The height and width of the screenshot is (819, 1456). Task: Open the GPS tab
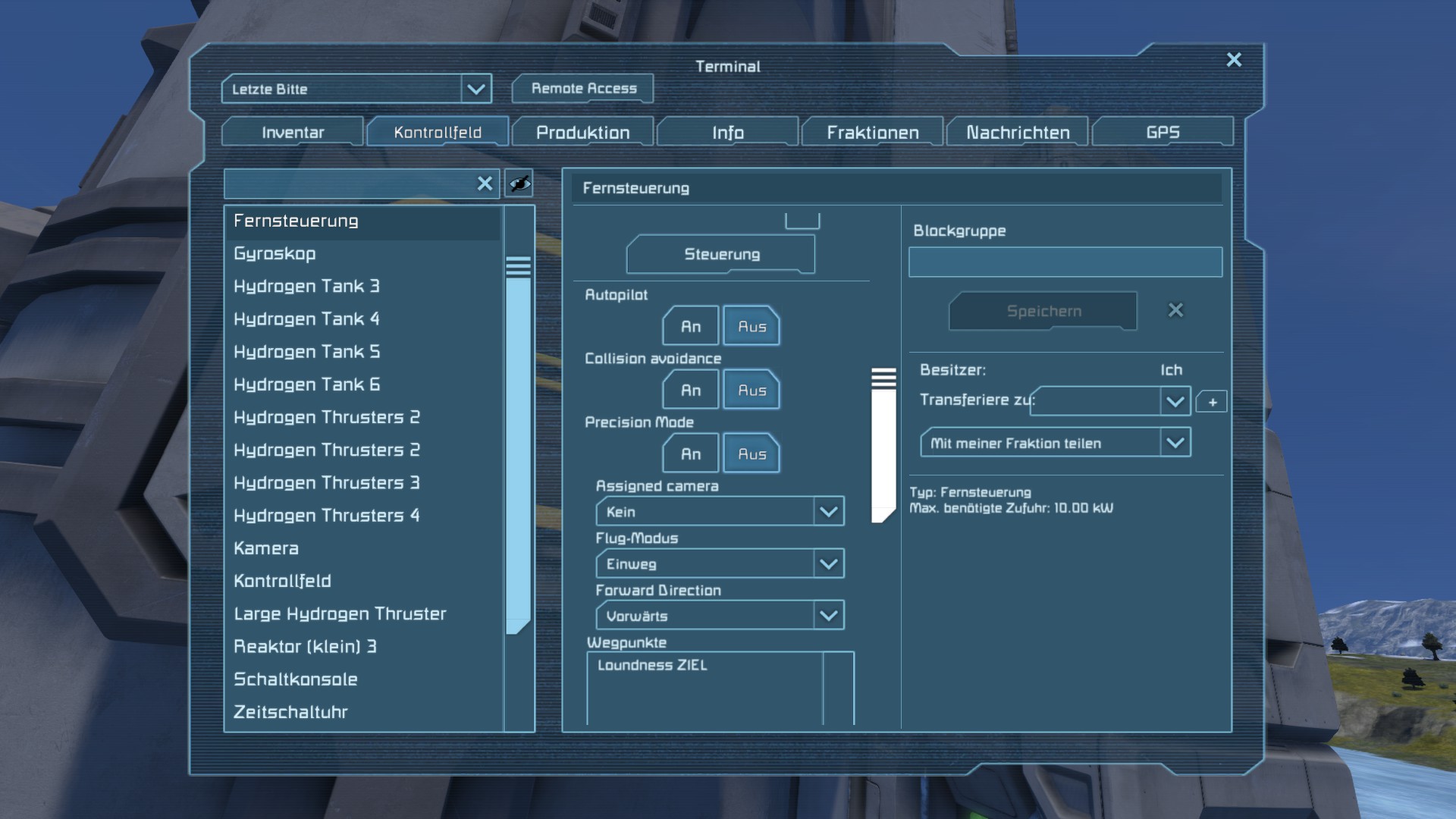(1162, 133)
